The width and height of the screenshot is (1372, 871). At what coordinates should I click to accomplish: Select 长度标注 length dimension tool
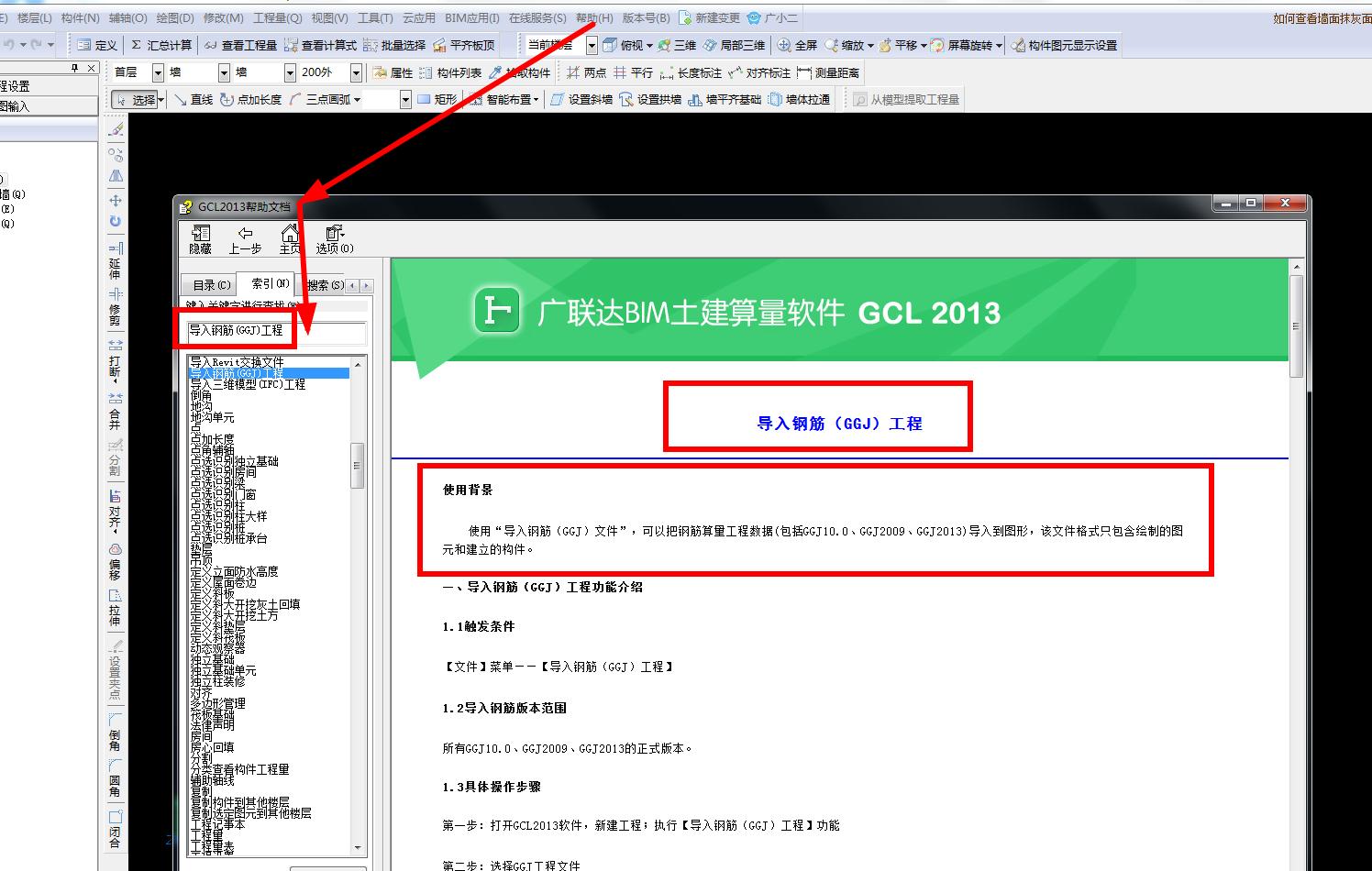point(691,72)
